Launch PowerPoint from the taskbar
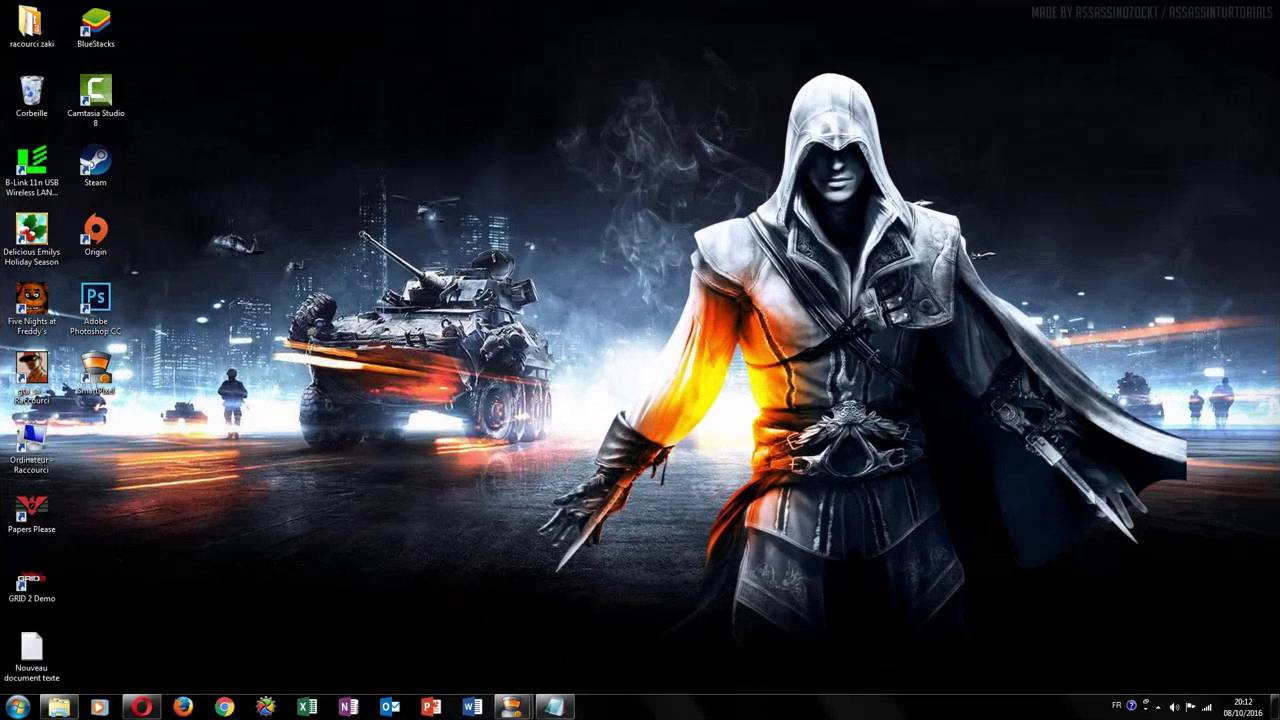1280x720 pixels. click(431, 707)
